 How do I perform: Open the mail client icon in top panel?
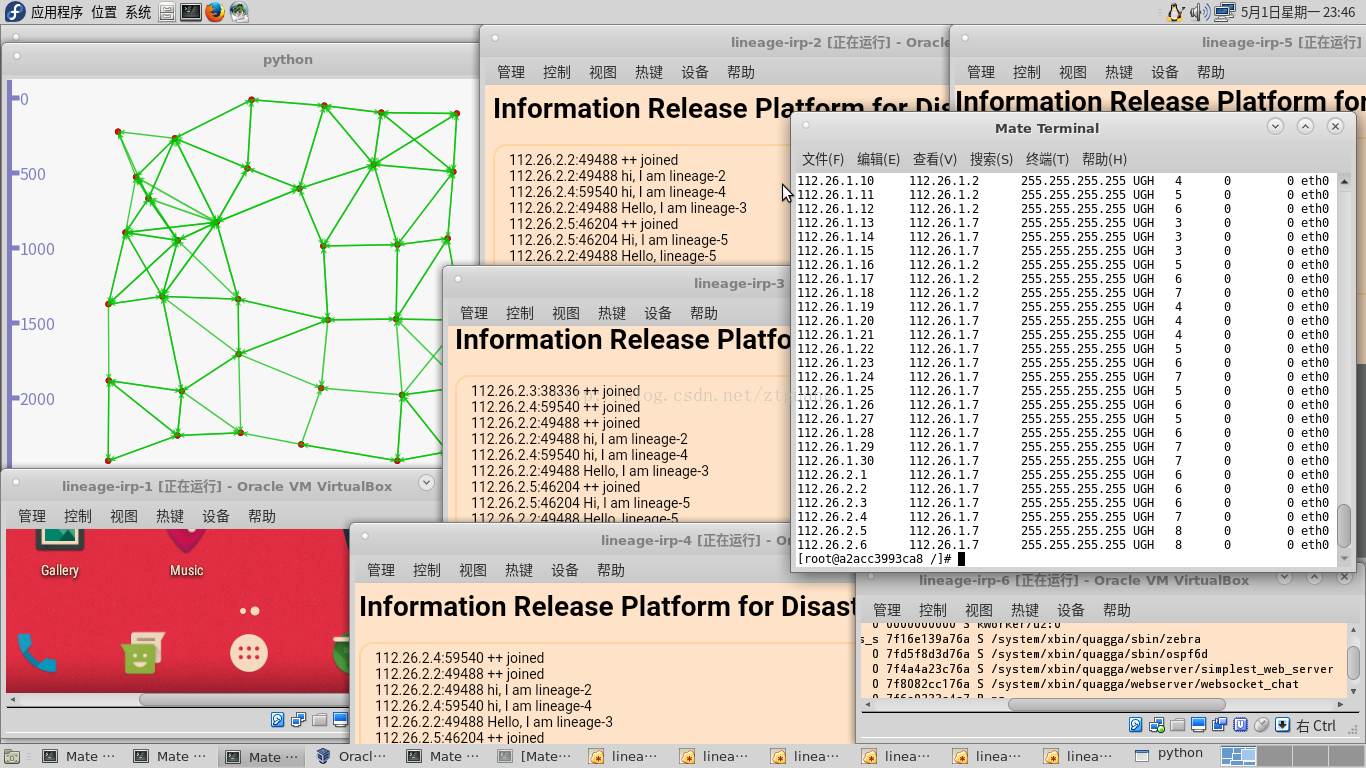pos(239,12)
